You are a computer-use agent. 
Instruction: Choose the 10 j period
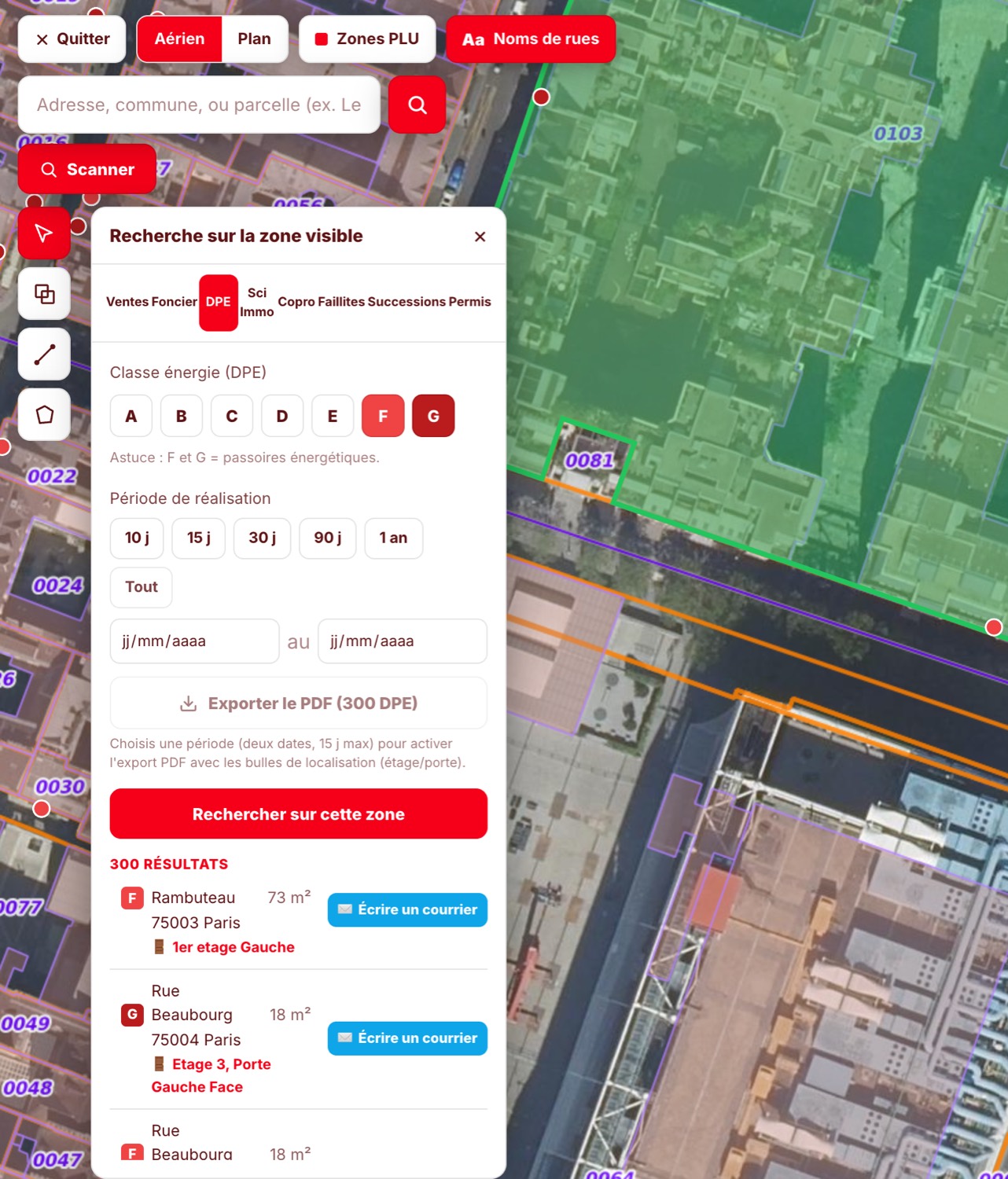[137, 538]
